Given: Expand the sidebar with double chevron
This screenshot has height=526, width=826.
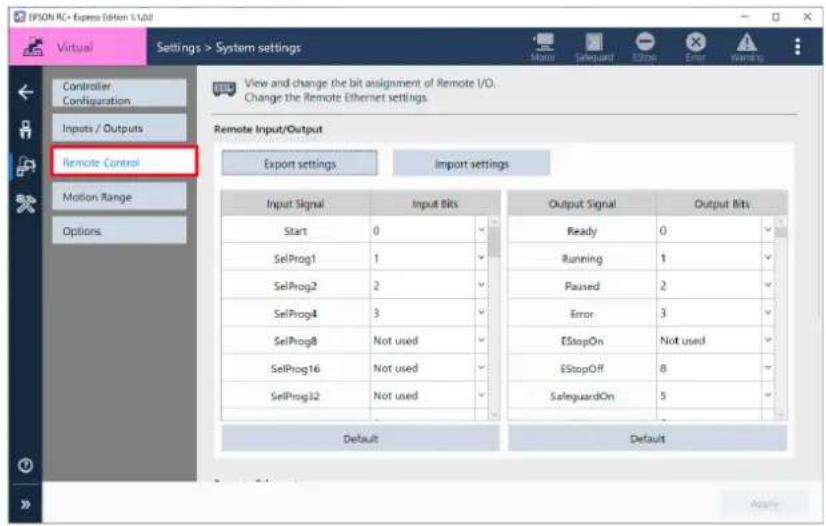Looking at the screenshot, I should 25,504.
